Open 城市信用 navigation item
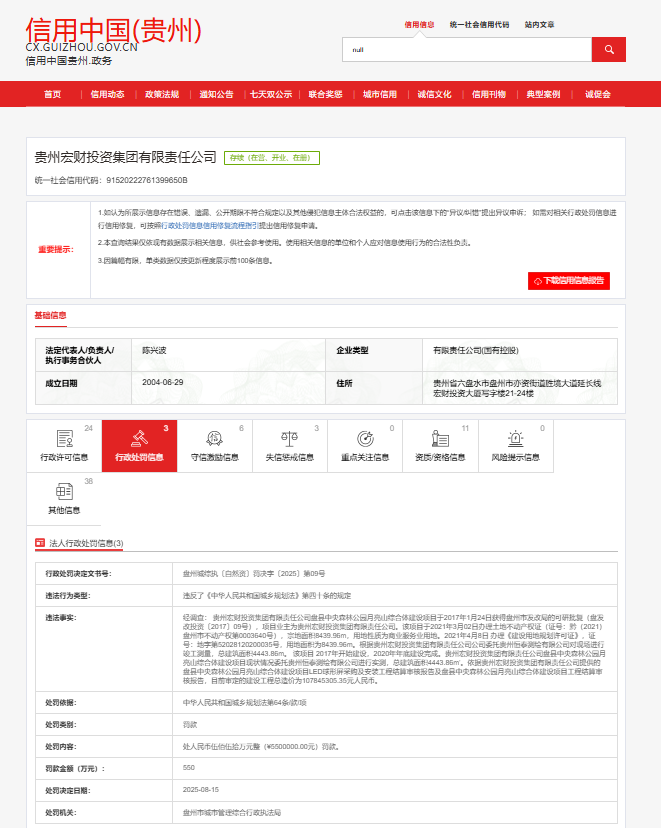661x828 pixels. 380,94
